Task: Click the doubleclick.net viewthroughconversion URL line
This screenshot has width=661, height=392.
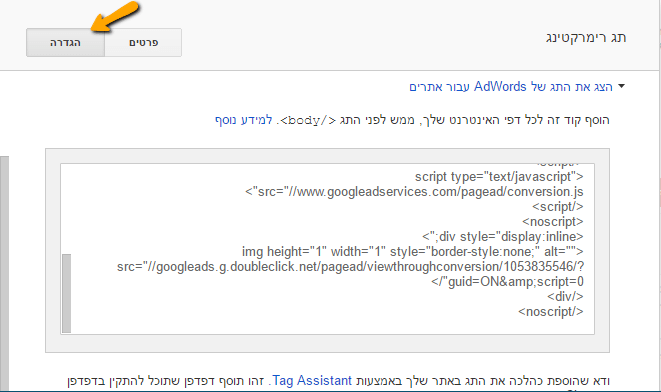Action: [x=350, y=267]
